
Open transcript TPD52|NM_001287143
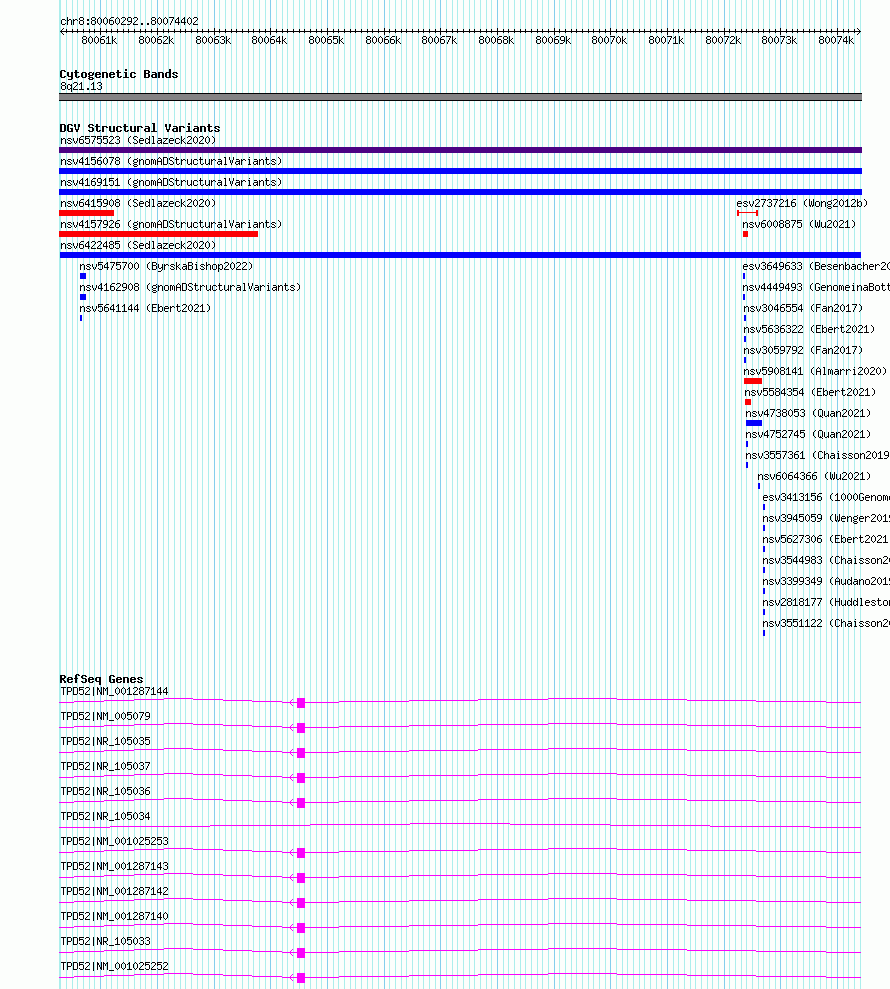click(114, 867)
